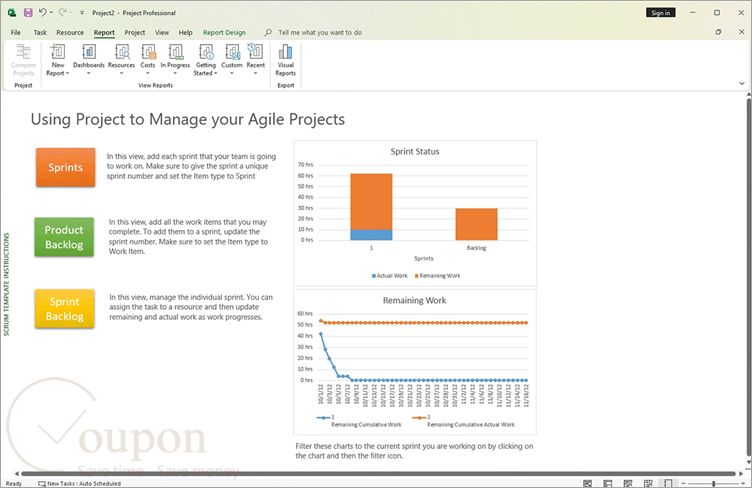The image size is (752, 488).
Task: Select the Report ribbon tab
Action: point(104,33)
